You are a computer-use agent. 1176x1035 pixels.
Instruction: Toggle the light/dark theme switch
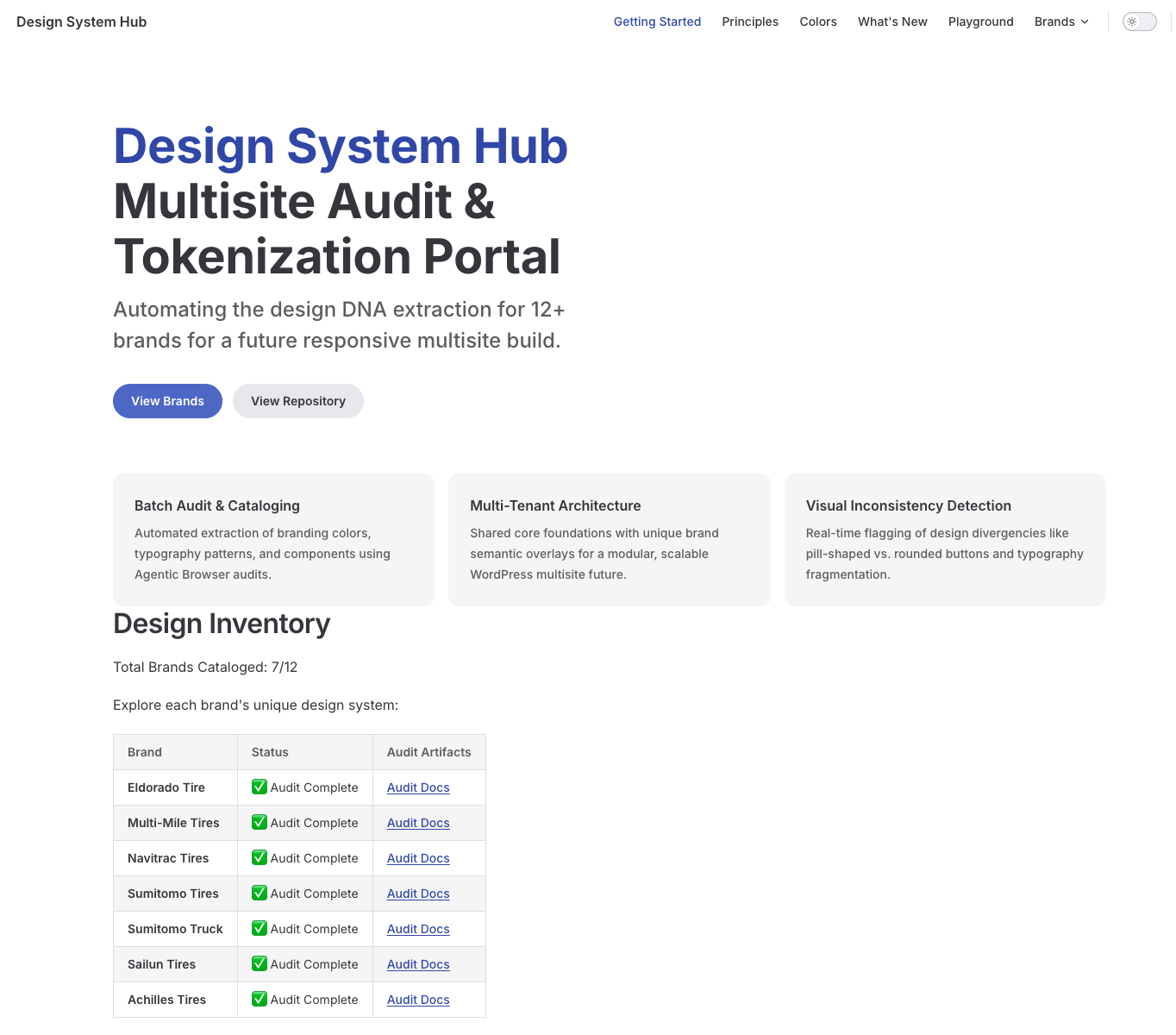(1139, 22)
